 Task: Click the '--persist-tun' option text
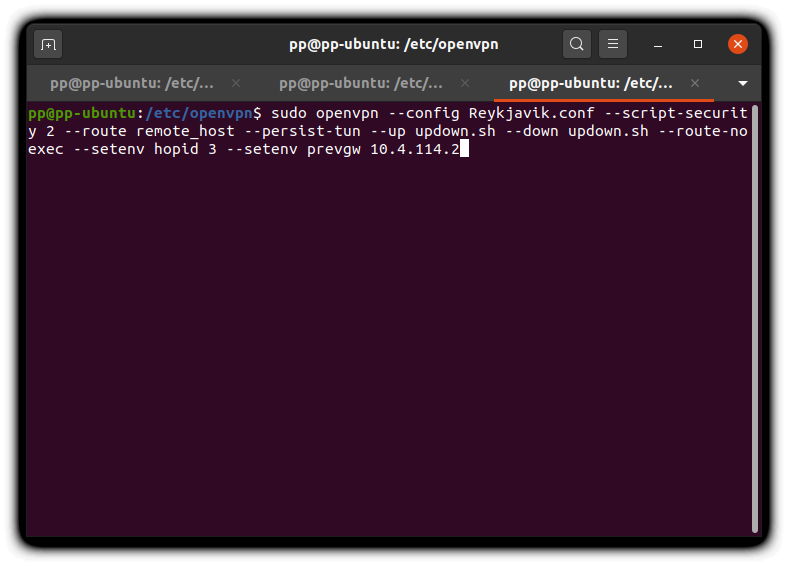303,132
